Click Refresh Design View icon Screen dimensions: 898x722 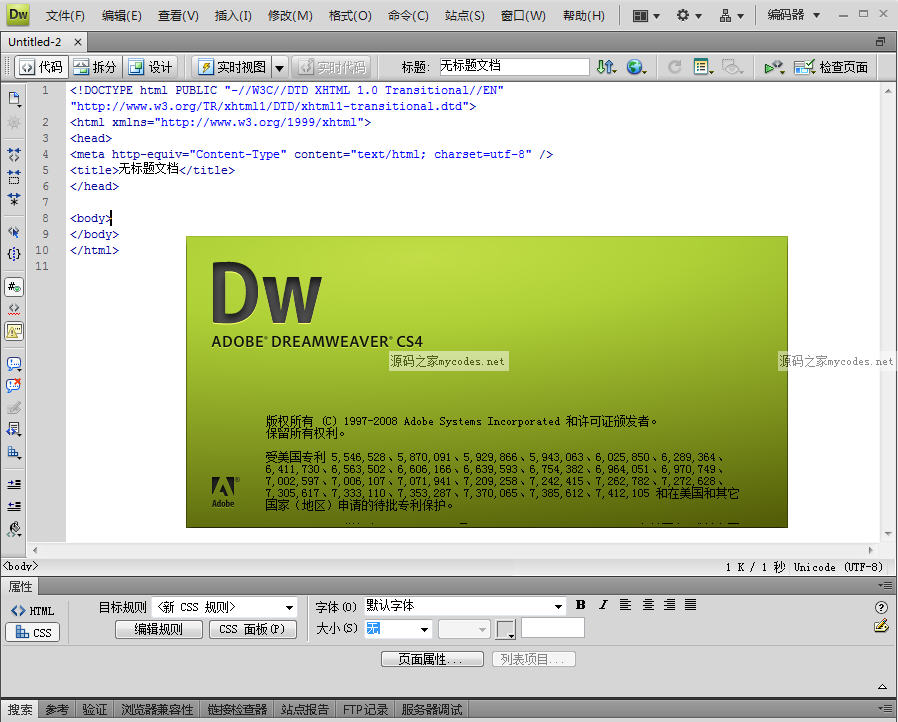point(675,67)
